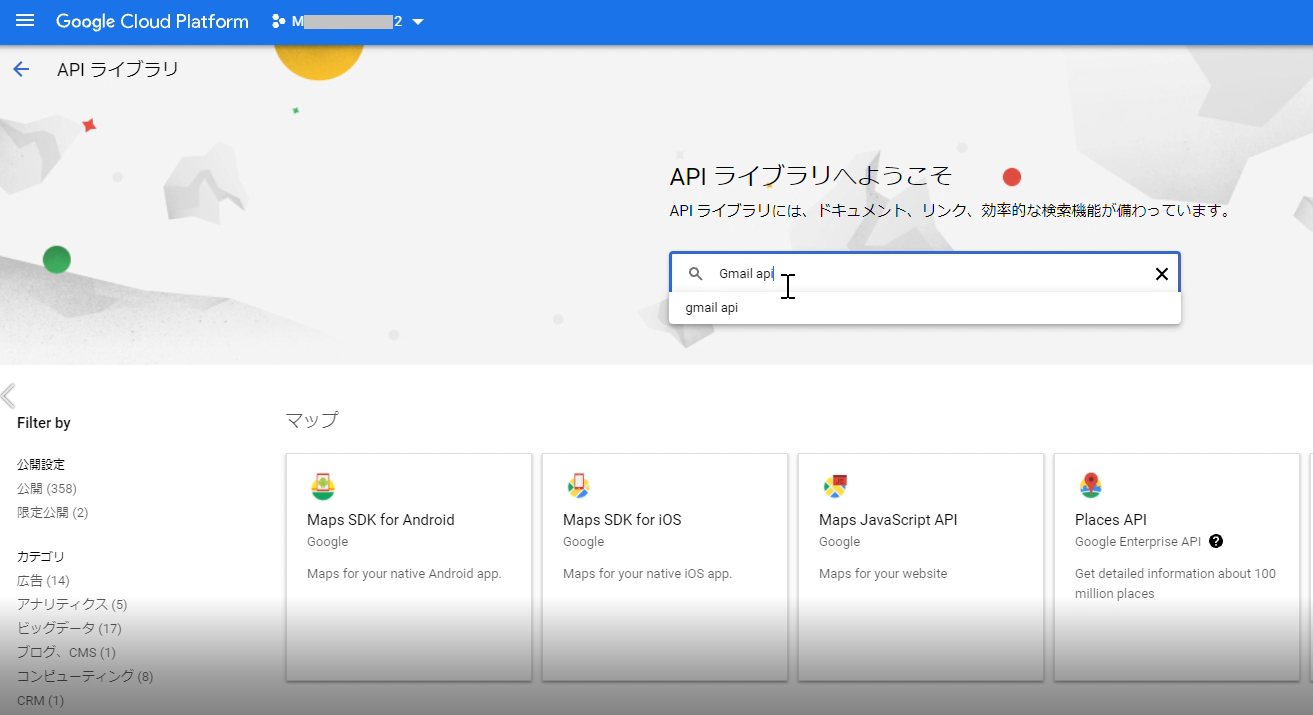
Task: Click 'Get detailed information about 100 million places'
Action: (1176, 584)
